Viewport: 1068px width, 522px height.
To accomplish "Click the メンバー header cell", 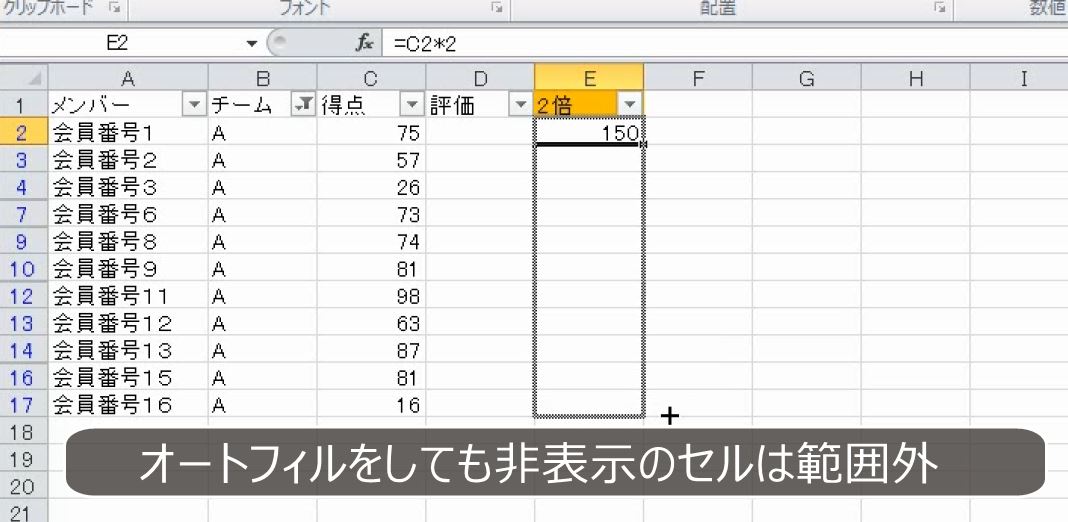I will coord(128,105).
